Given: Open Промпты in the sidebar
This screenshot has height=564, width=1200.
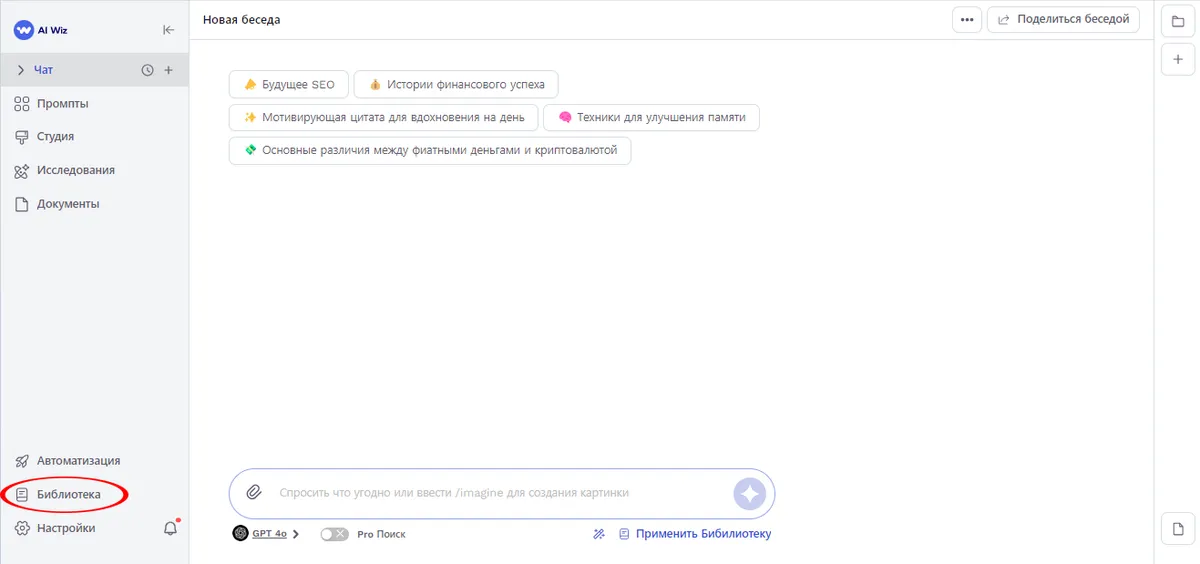Looking at the screenshot, I should pos(62,103).
